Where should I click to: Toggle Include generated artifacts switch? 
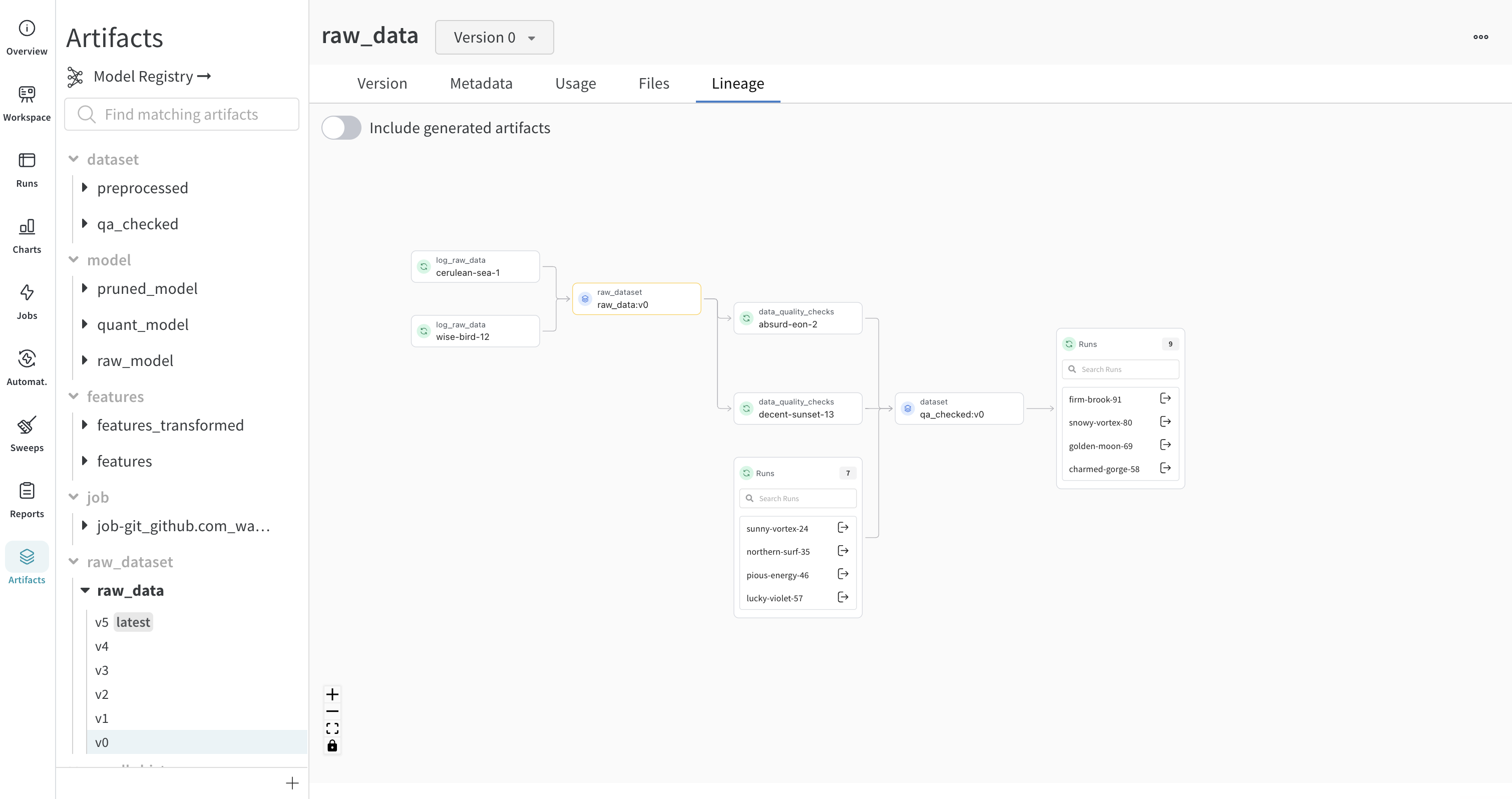point(341,128)
